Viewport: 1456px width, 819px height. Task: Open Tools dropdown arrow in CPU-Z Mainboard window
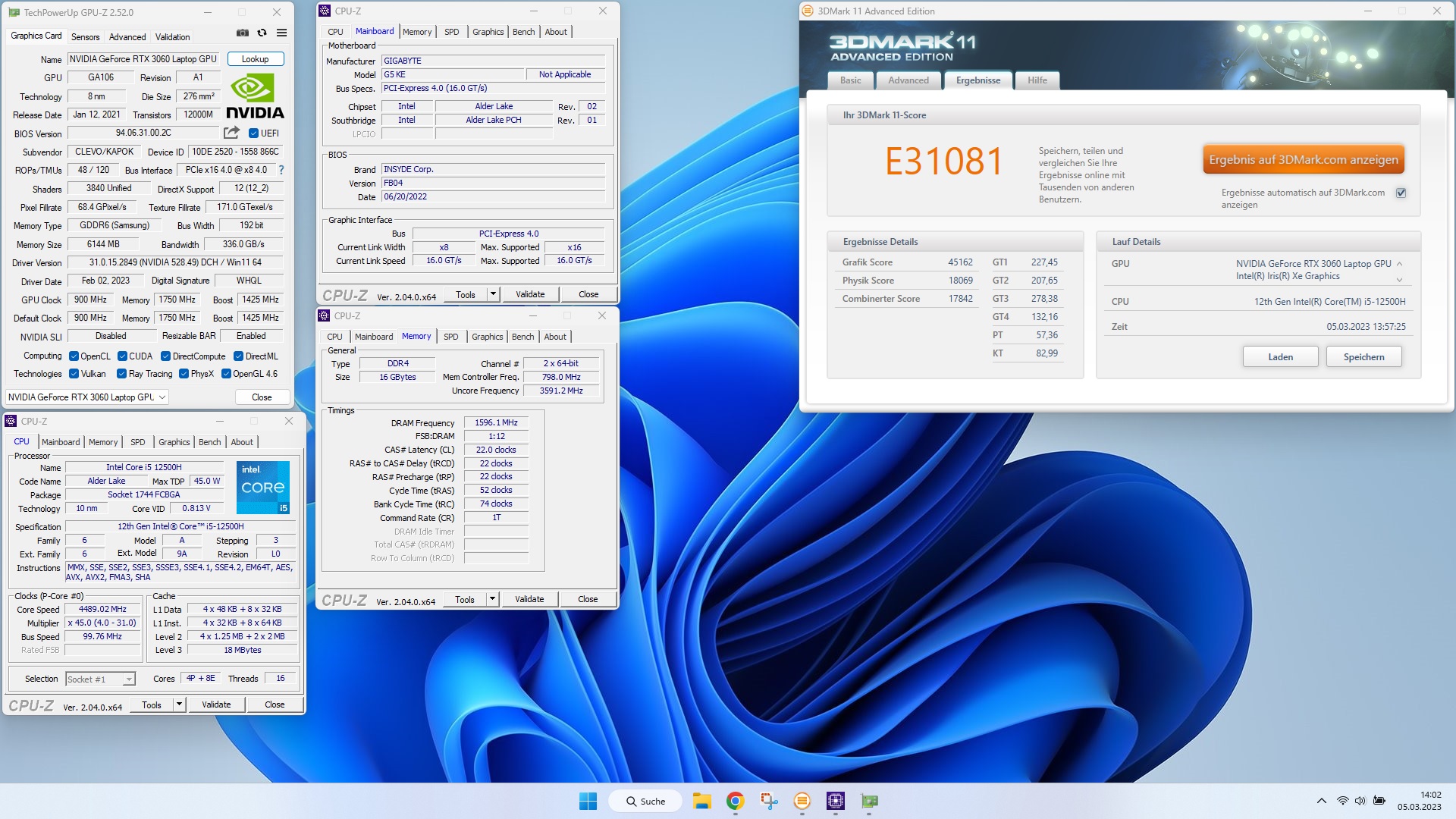[x=493, y=294]
